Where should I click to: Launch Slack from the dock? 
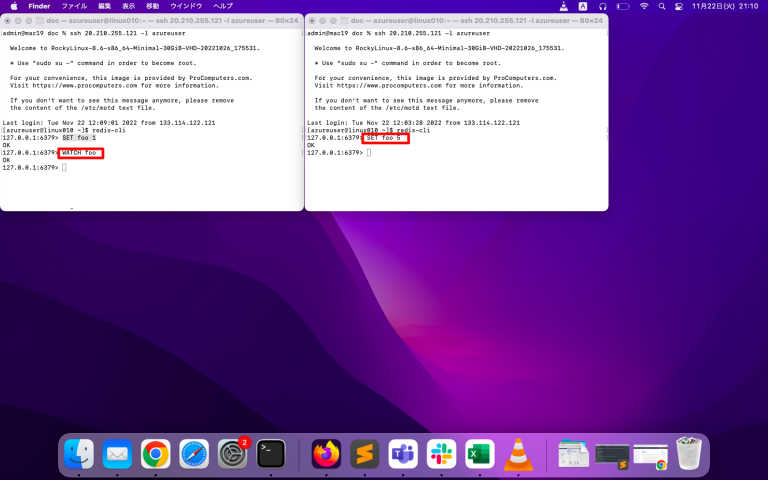[x=441, y=455]
